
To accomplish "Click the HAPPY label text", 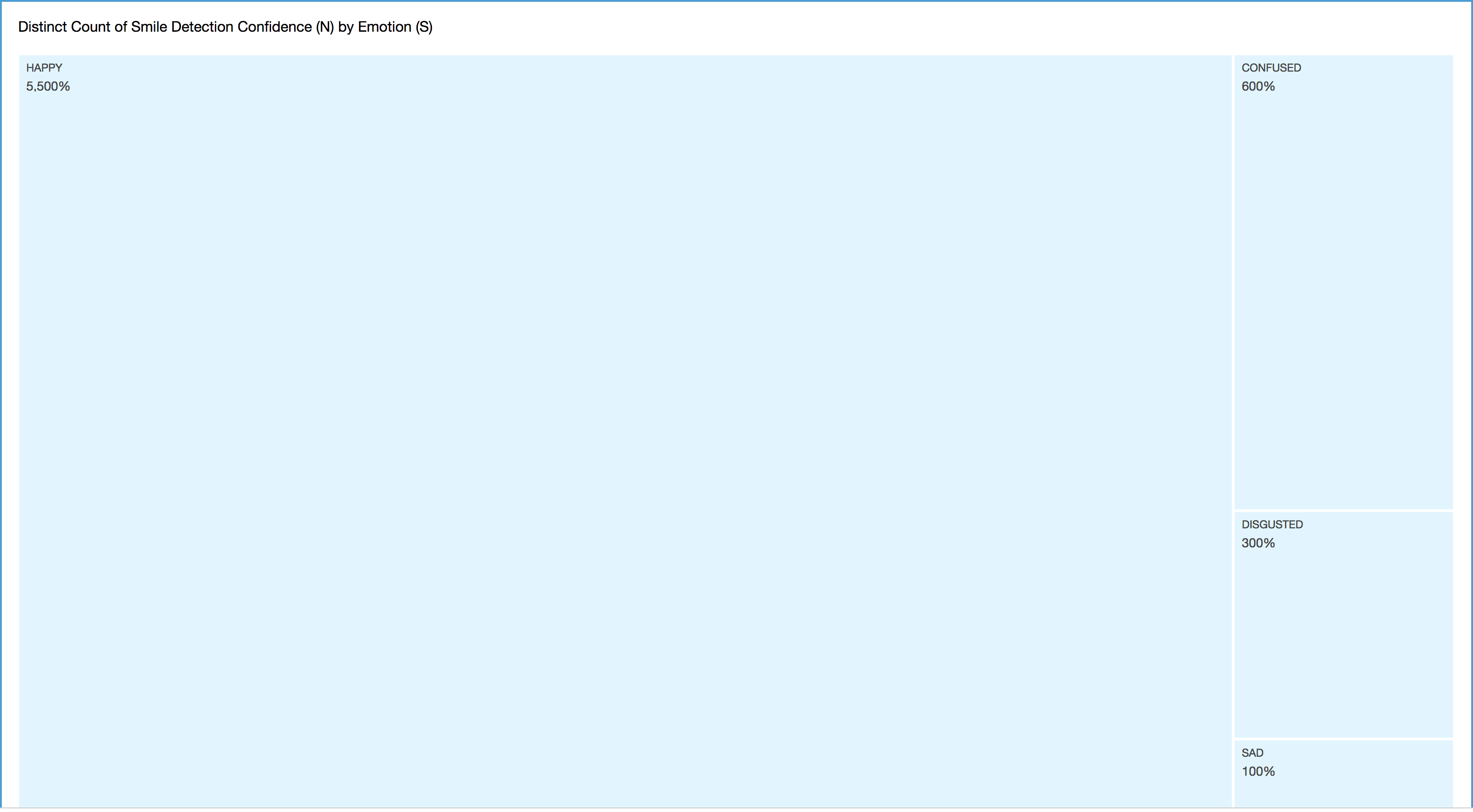I will (44, 68).
